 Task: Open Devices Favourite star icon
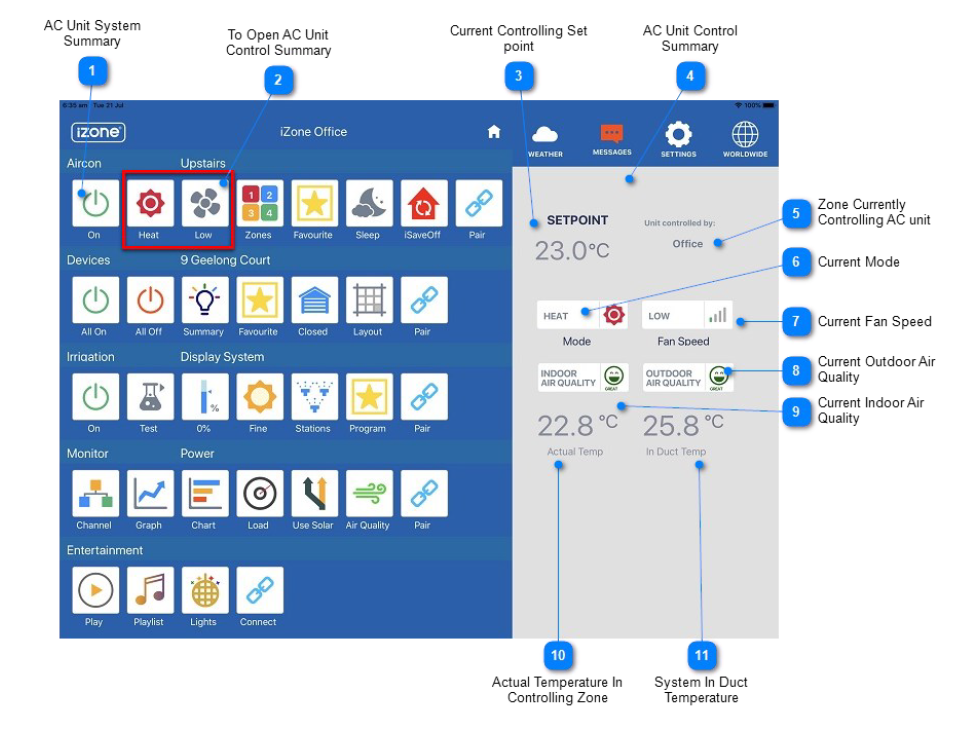(260, 300)
